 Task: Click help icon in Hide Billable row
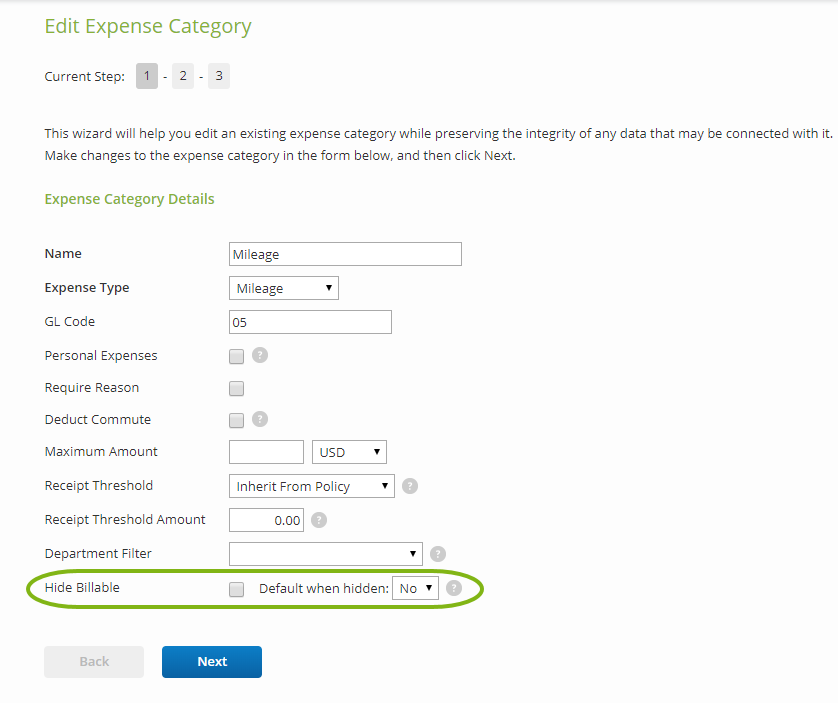click(x=454, y=588)
